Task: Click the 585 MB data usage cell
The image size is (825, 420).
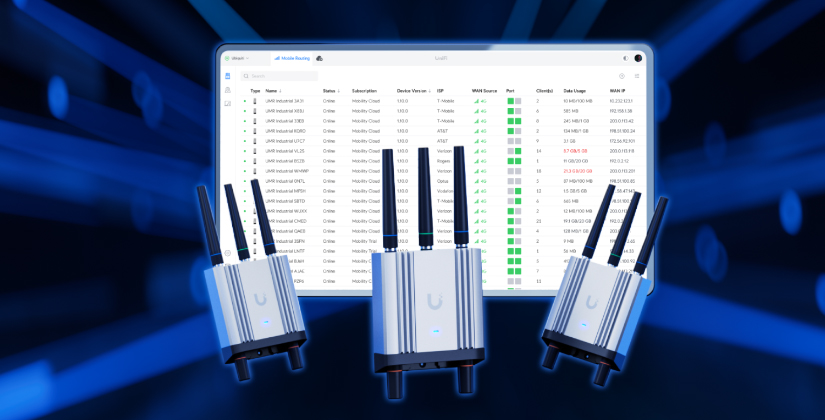Action: click(x=571, y=111)
